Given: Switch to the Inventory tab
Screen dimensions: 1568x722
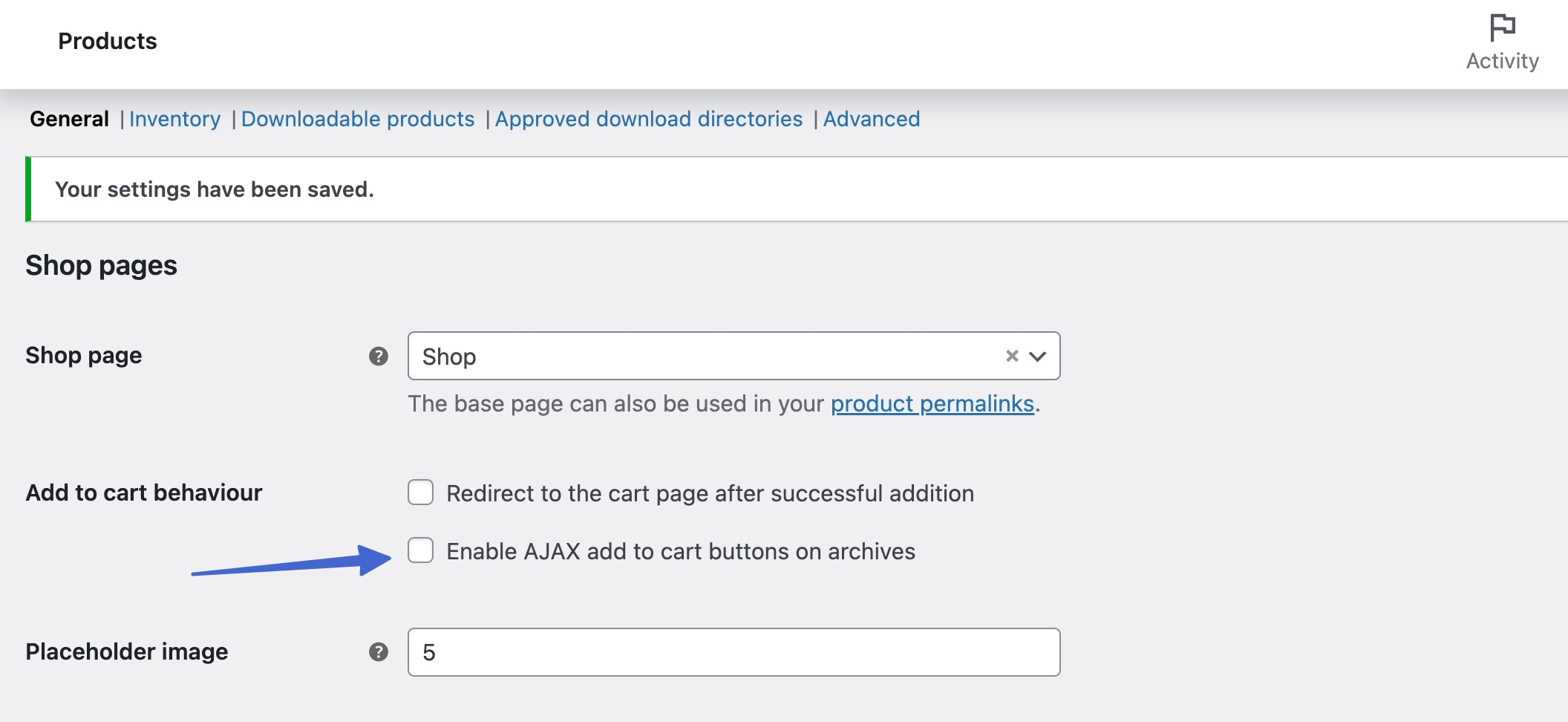Looking at the screenshot, I should 174,119.
